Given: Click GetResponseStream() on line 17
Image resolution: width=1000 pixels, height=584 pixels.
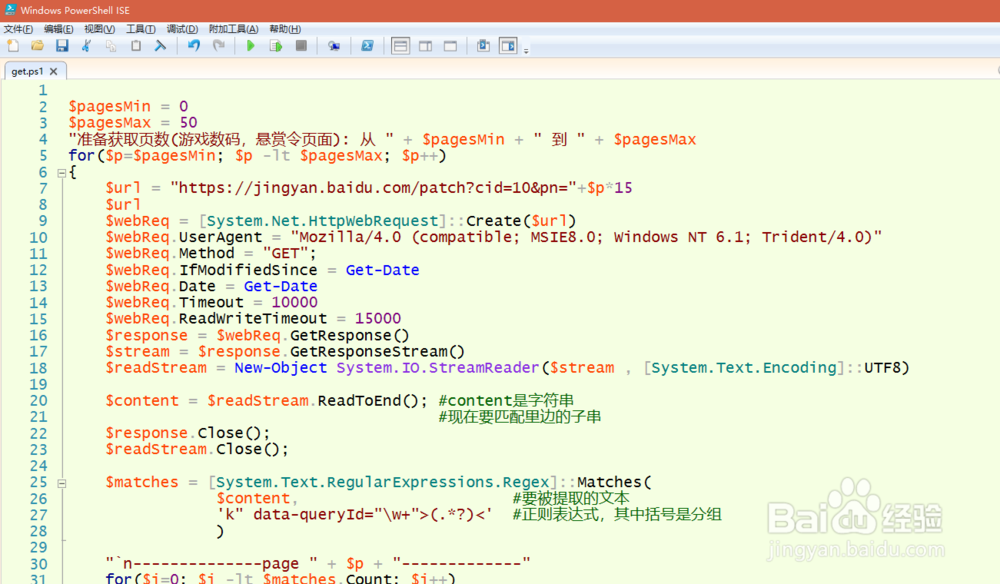Looking at the screenshot, I should 378,352.
